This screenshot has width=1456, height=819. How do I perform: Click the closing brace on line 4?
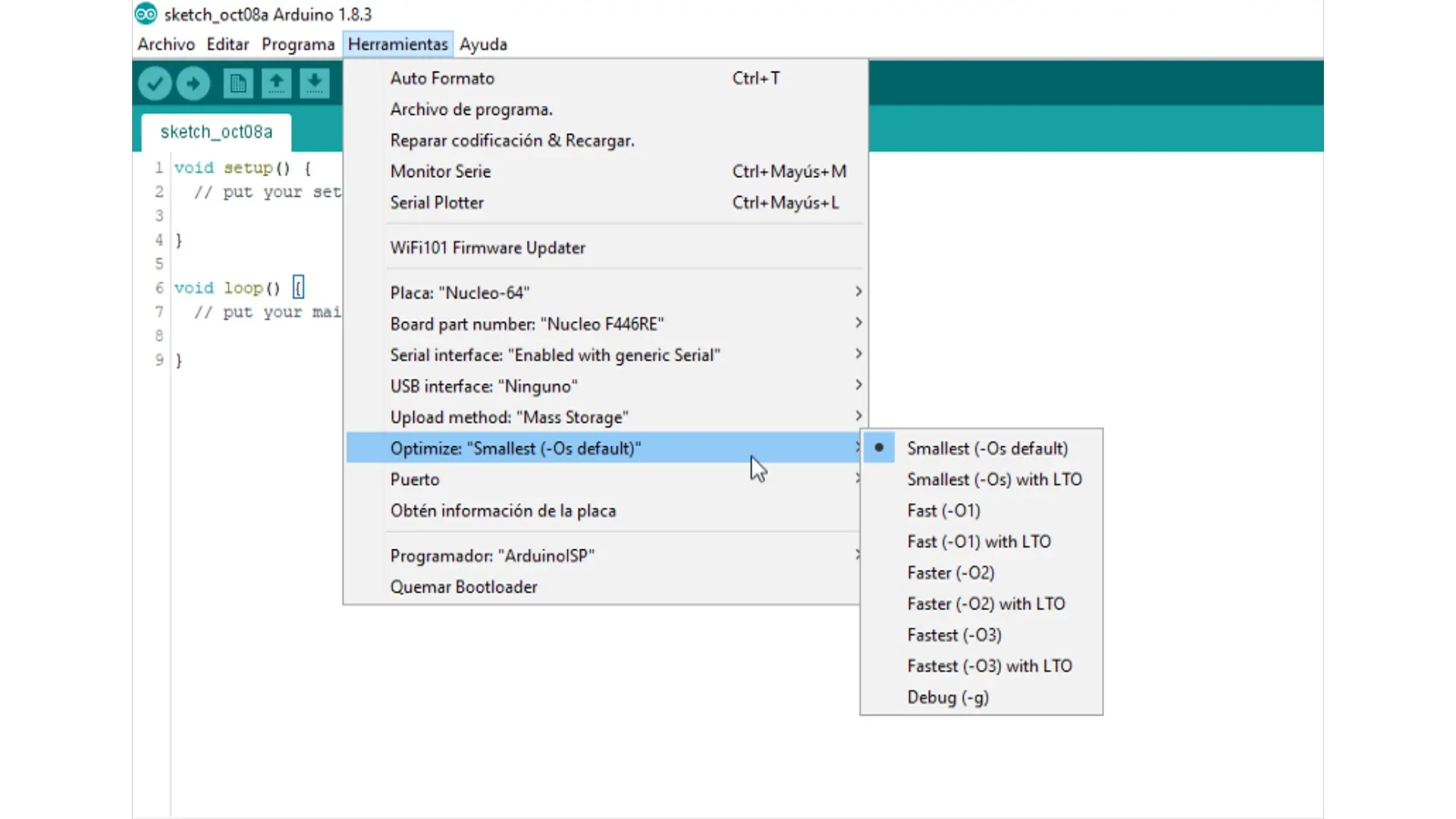pos(179,240)
